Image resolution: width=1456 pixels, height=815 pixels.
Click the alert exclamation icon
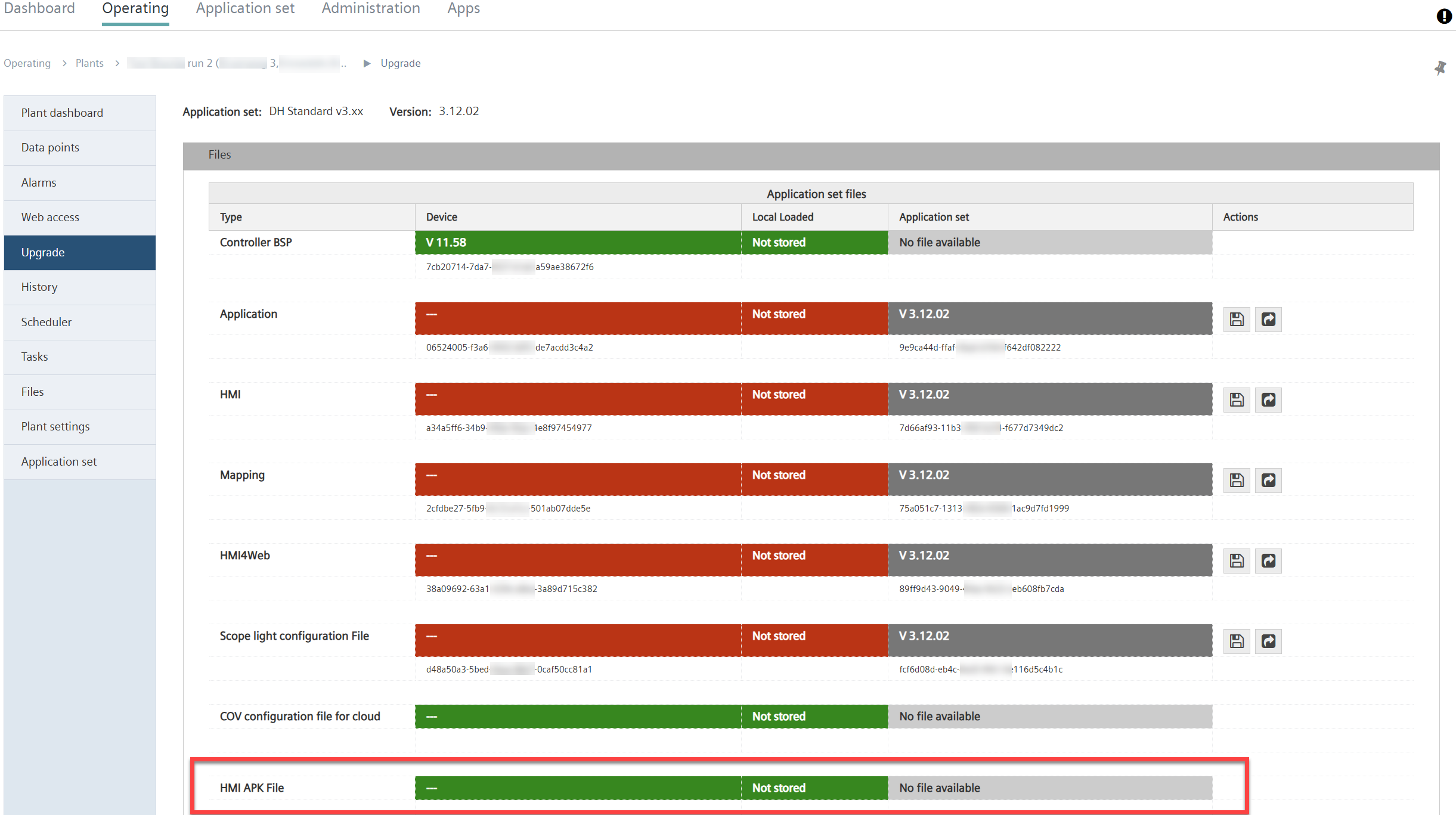(1443, 16)
